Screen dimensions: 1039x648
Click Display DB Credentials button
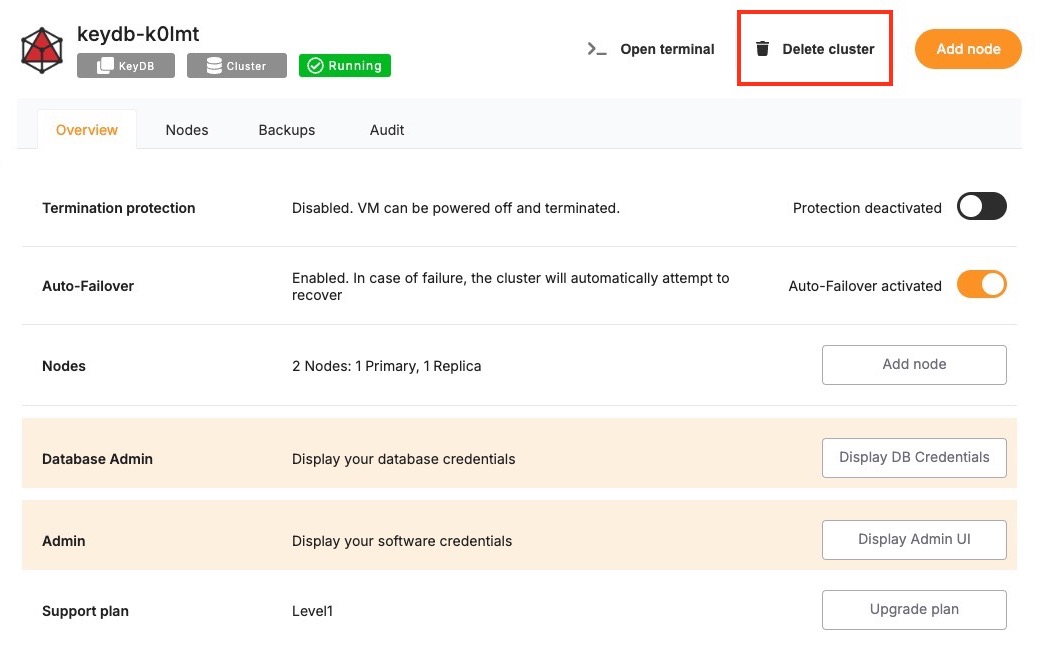tap(914, 458)
